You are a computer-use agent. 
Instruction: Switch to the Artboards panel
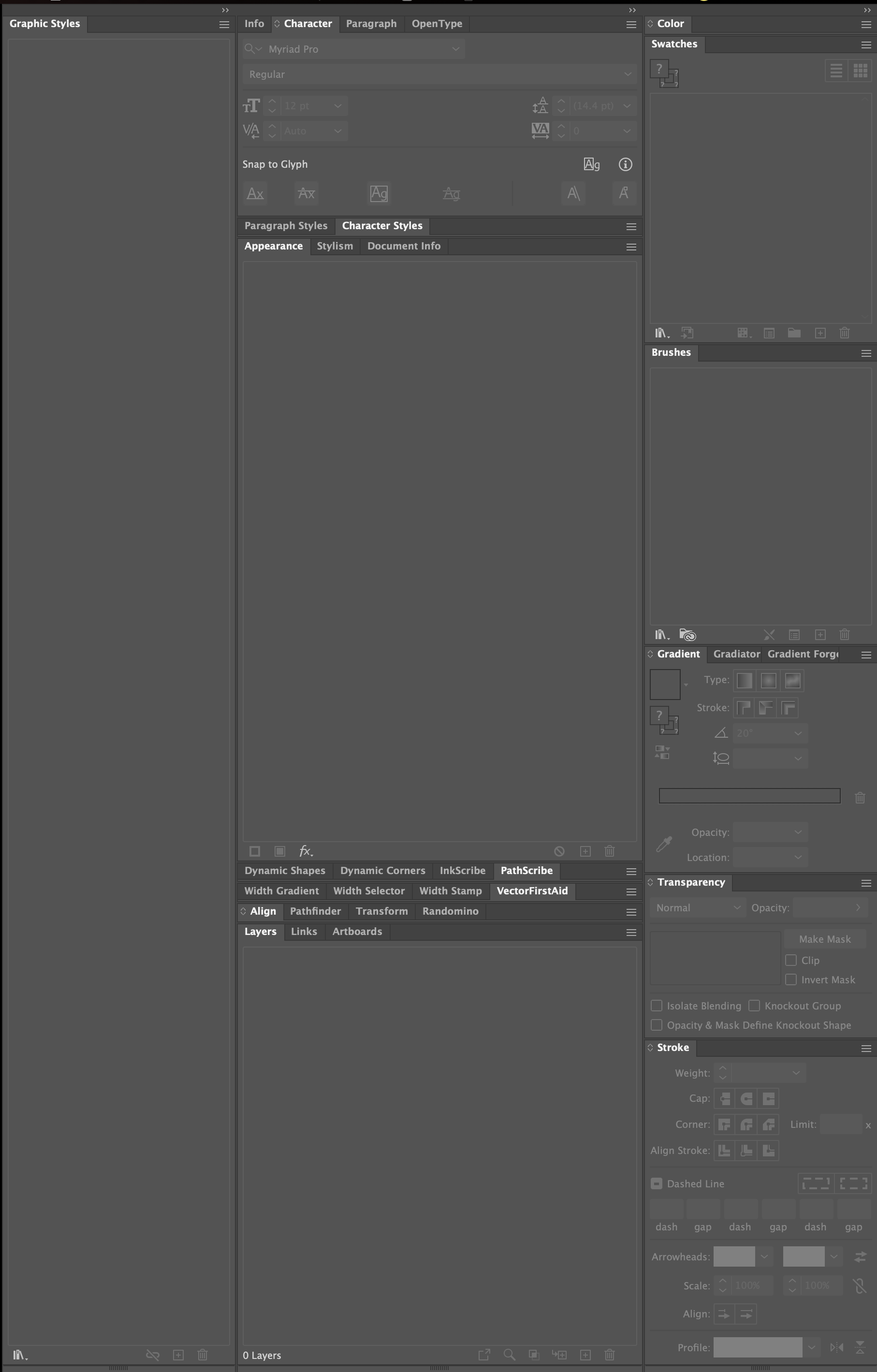tap(356, 931)
